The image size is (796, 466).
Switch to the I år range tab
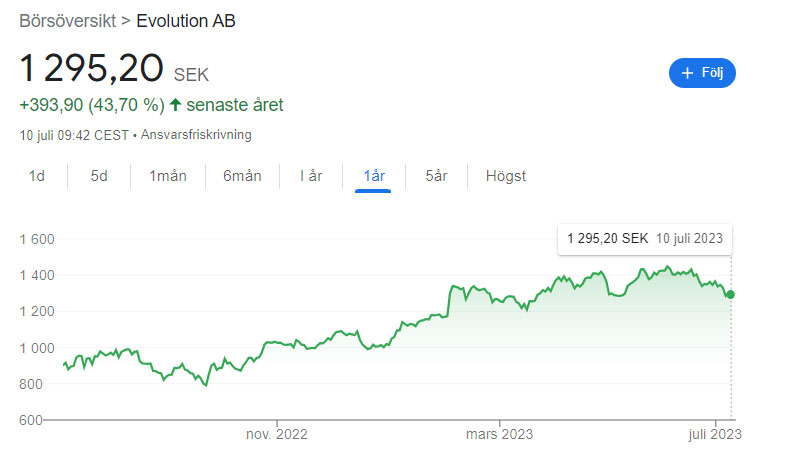pos(311,176)
